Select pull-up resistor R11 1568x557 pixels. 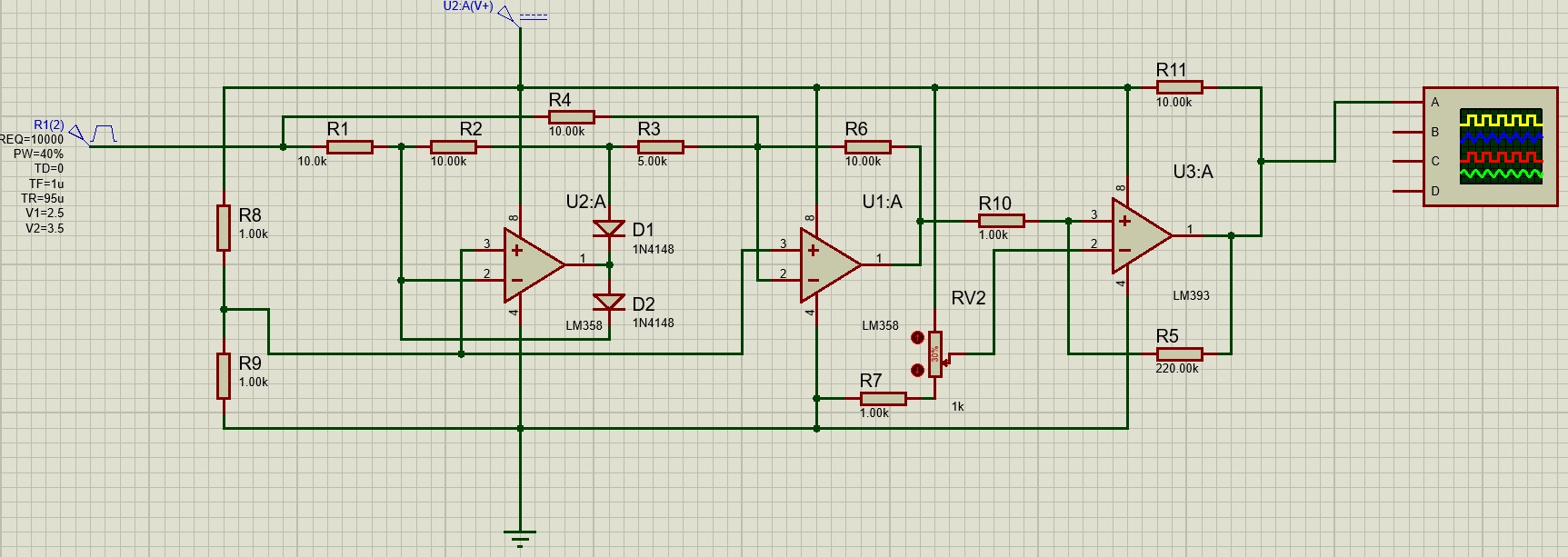(1180, 88)
